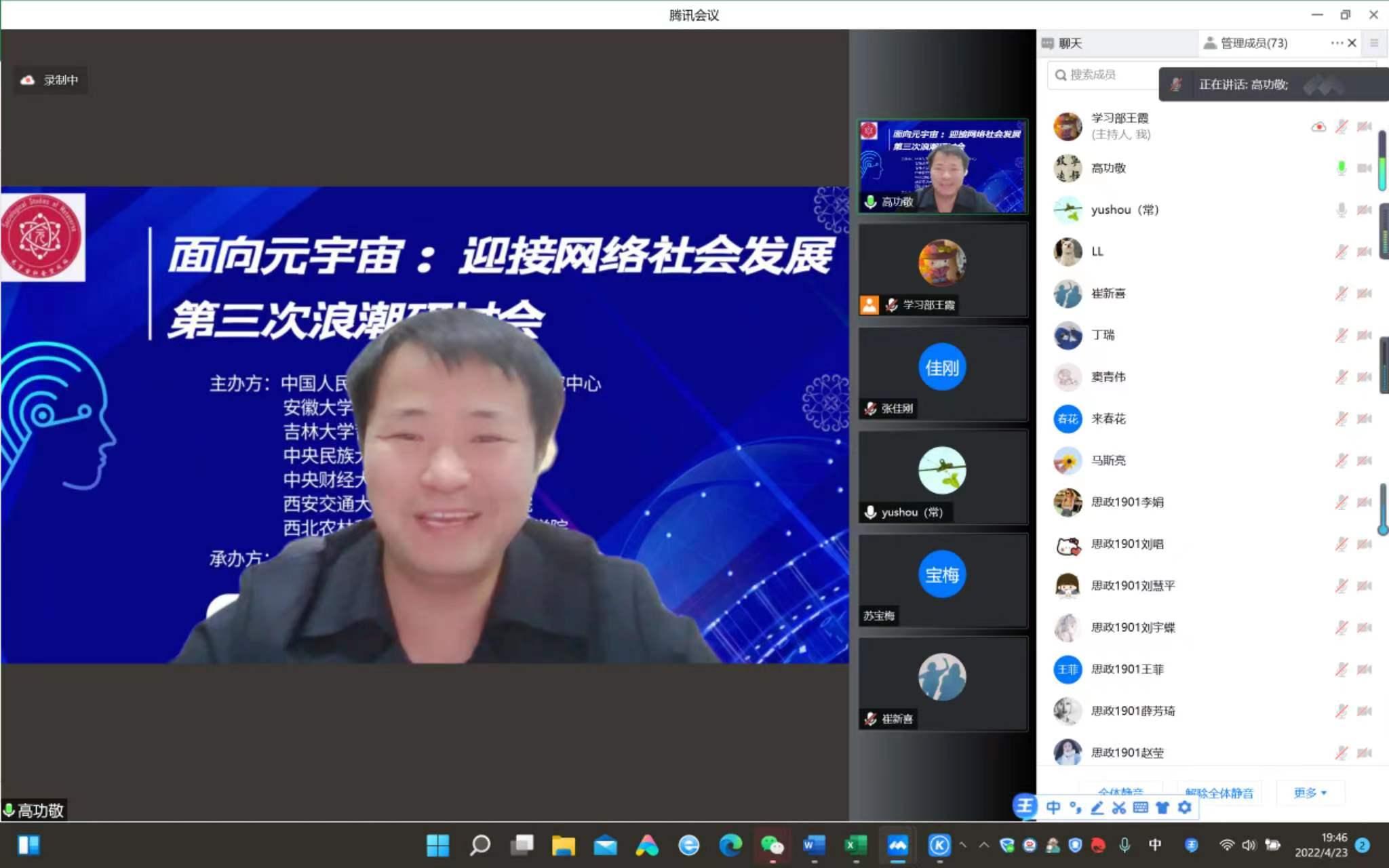The width and height of the screenshot is (1389, 868).
Task: Click the hamburger menu icon beside panel tabs
Action: point(1374,43)
